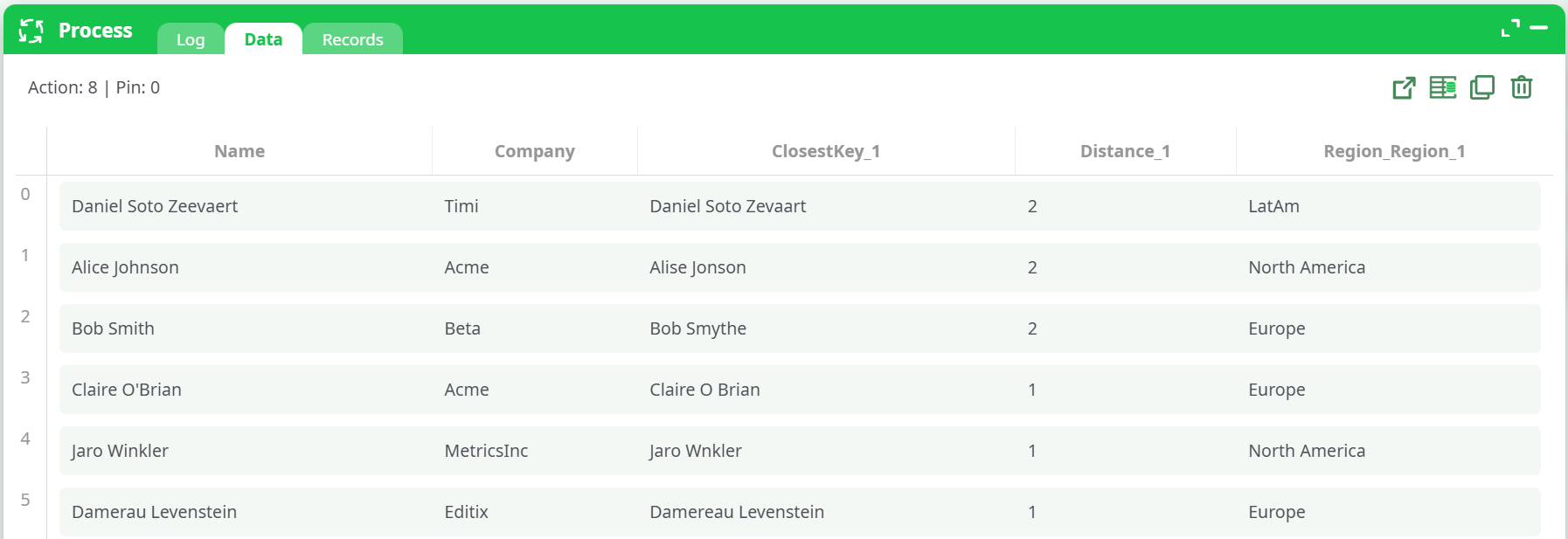Viewport: 1568px width, 539px height.
Task: Click the 'Bob Smythe' ClosestKey cell
Action: coord(697,328)
